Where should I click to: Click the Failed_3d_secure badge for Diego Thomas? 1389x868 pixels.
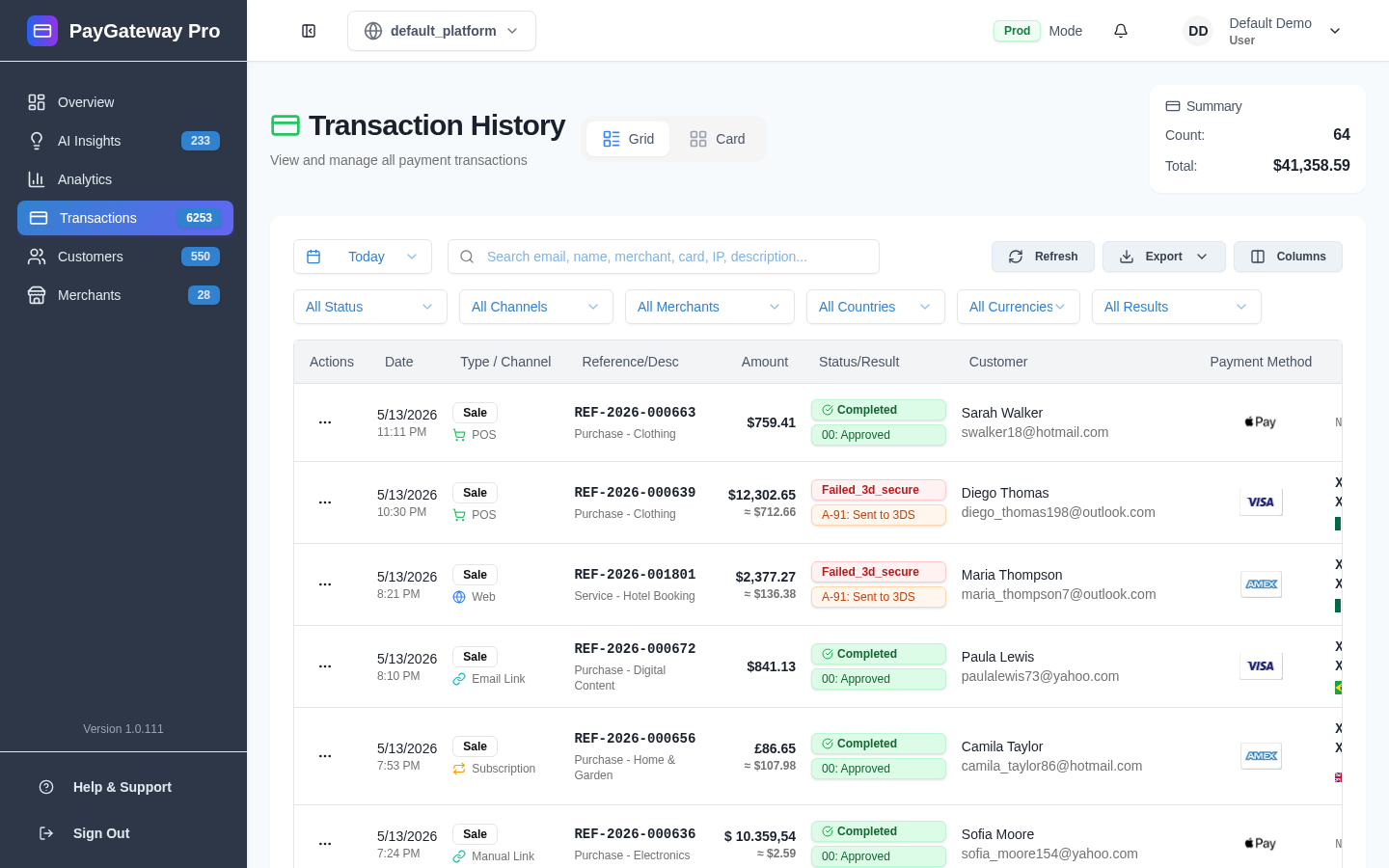(x=879, y=490)
